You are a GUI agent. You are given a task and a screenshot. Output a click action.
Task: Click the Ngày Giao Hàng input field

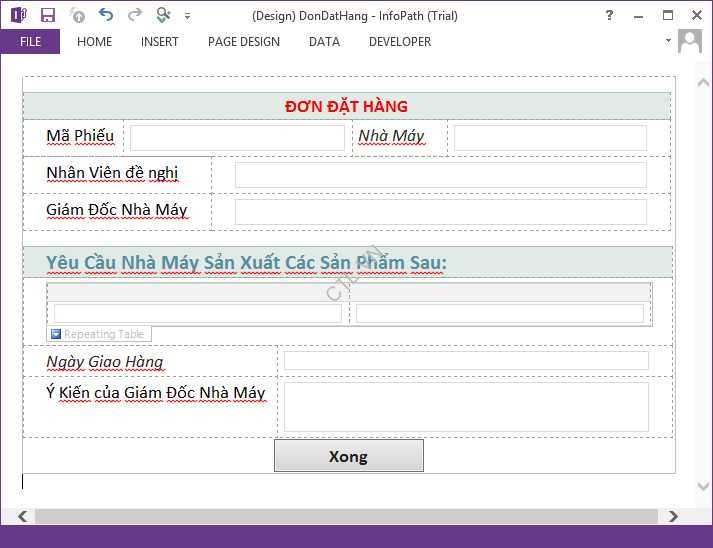pyautogui.click(x=466, y=361)
